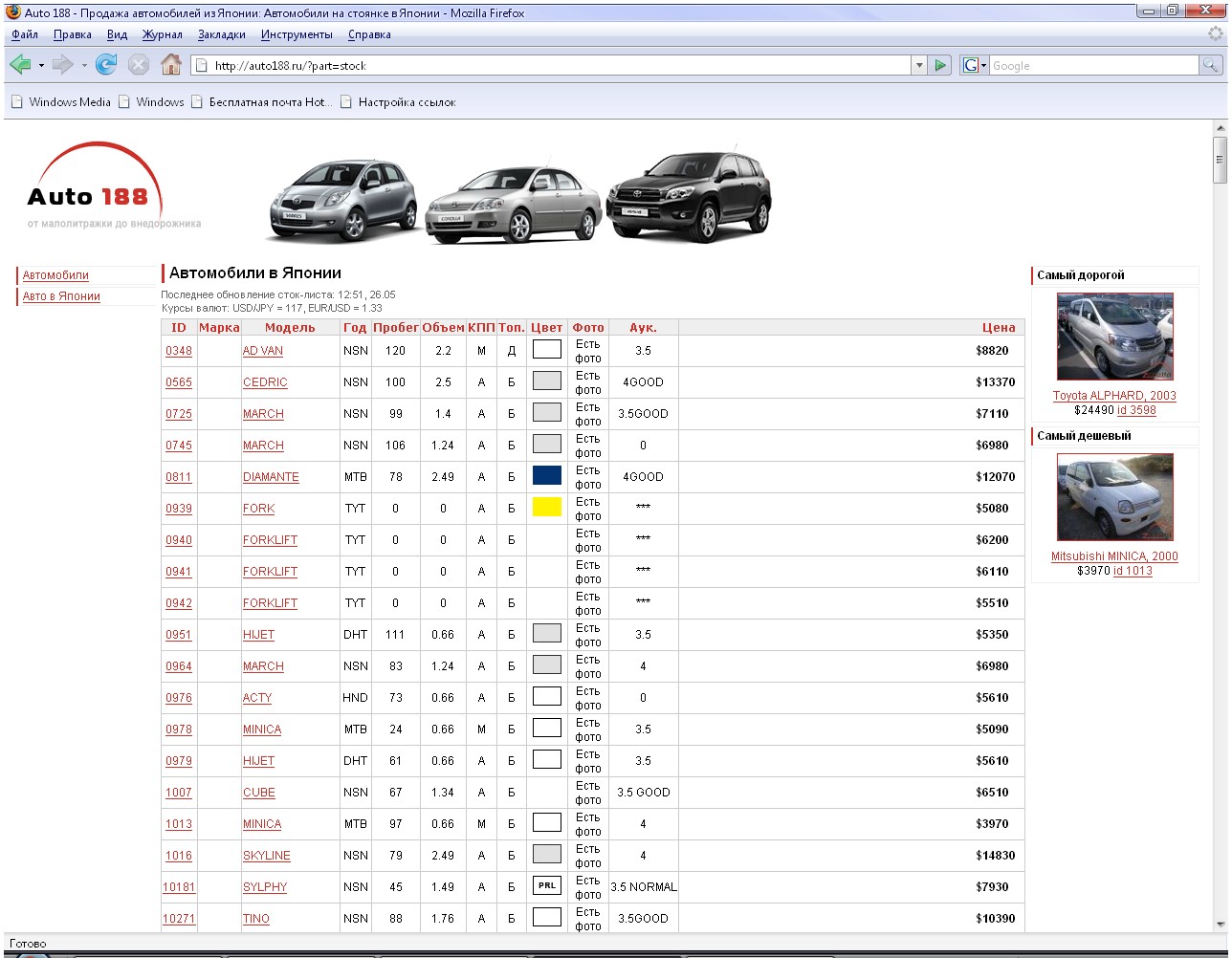Click the Back navigation arrow

tap(20, 65)
